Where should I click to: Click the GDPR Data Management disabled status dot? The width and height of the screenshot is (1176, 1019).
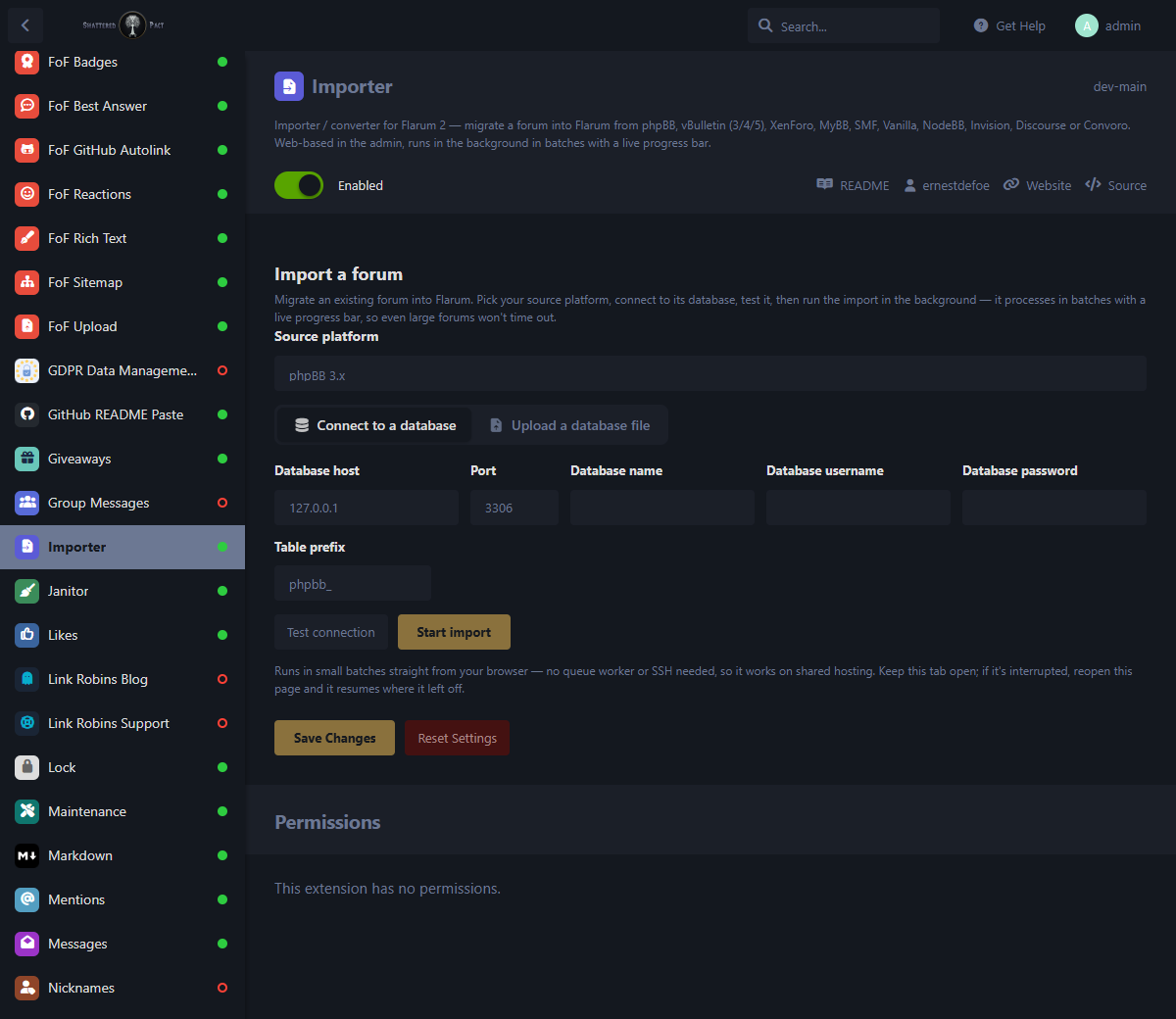(x=222, y=370)
